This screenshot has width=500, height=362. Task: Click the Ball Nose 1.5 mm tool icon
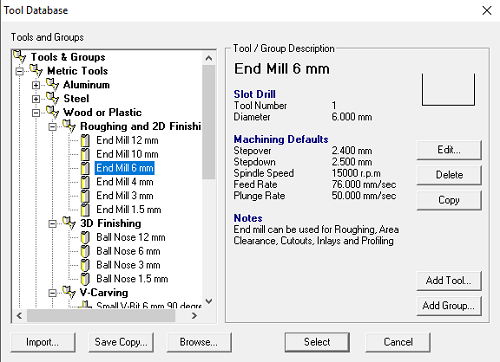click(x=85, y=279)
